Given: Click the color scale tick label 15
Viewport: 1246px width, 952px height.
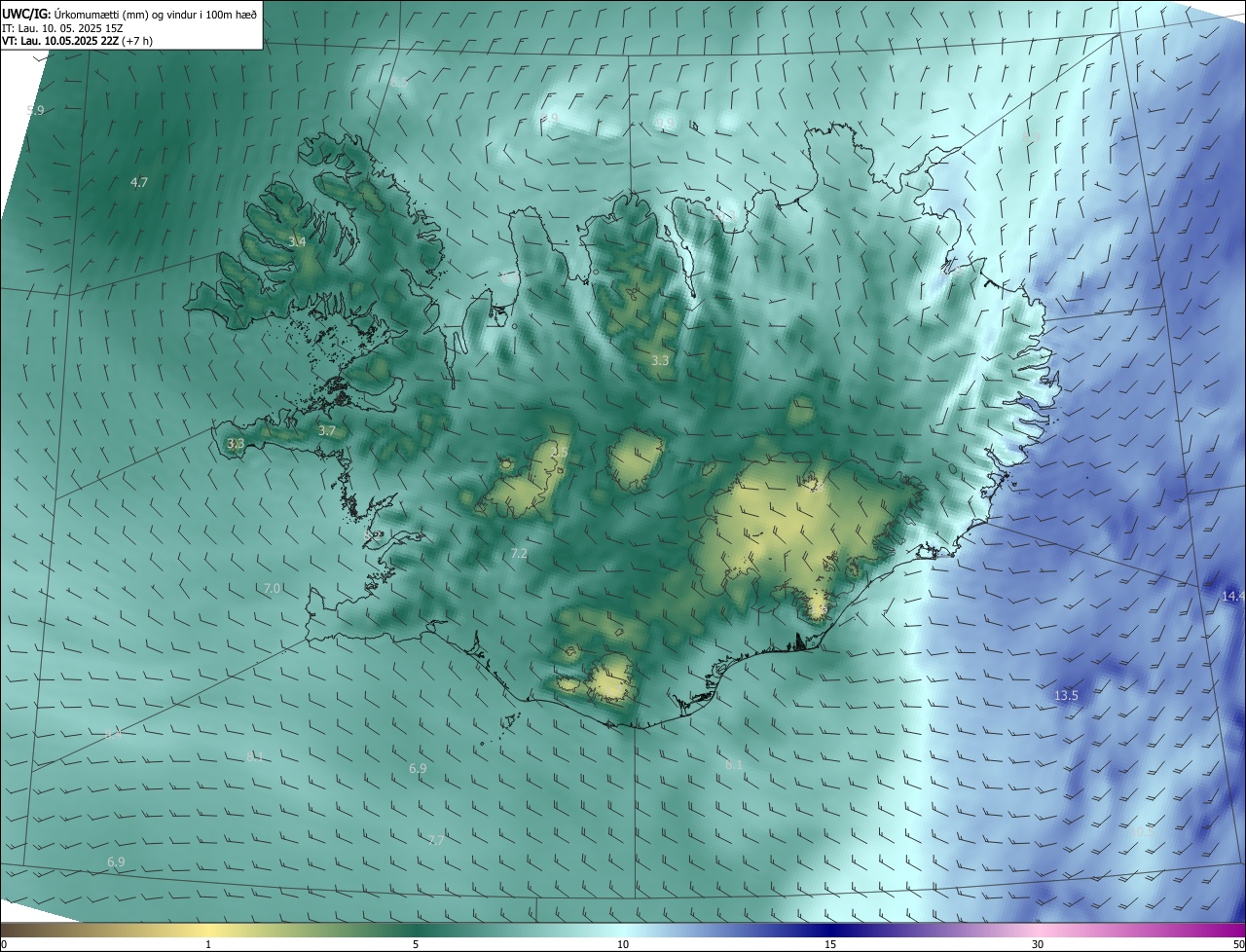Looking at the screenshot, I should pyautogui.click(x=830, y=944).
